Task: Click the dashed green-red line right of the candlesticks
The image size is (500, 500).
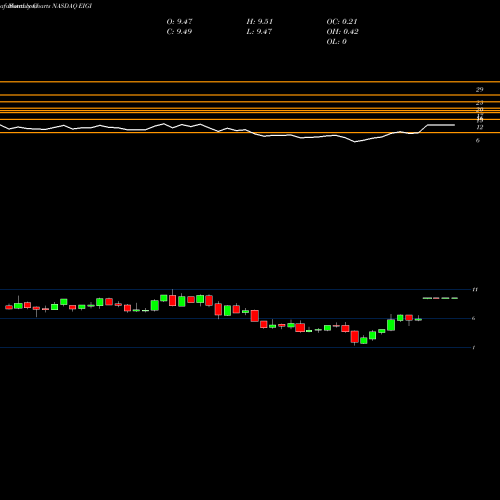Action: click(440, 298)
